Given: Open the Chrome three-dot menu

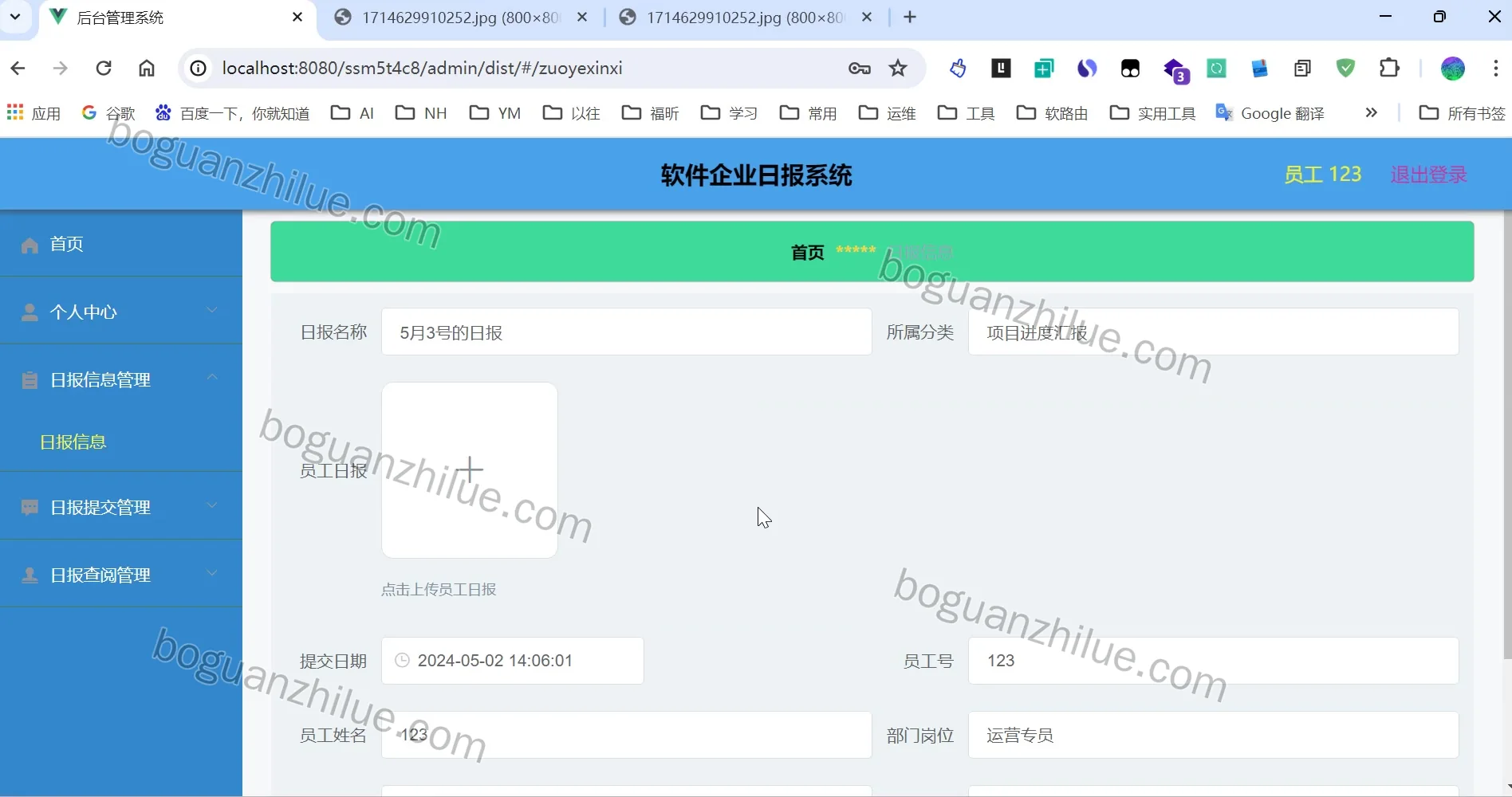Looking at the screenshot, I should 1495,69.
